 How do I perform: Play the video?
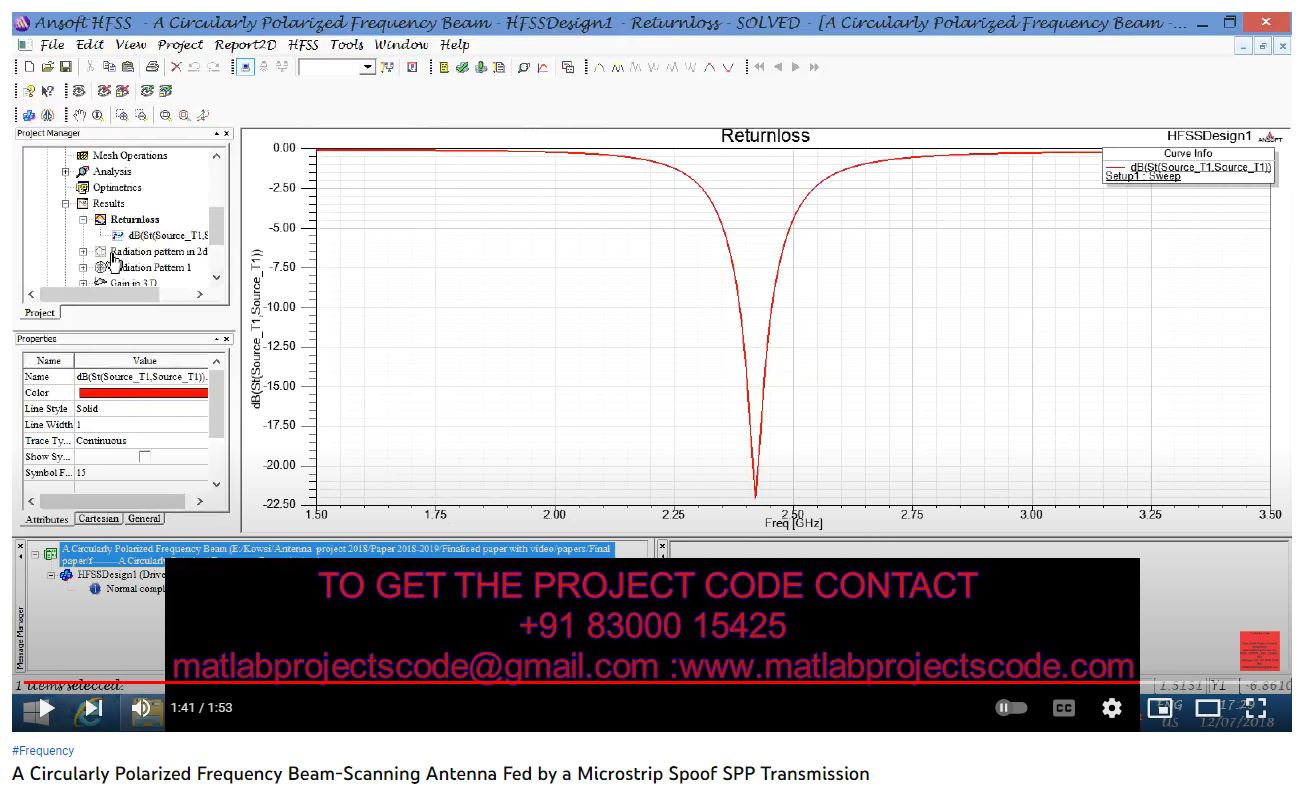45,708
